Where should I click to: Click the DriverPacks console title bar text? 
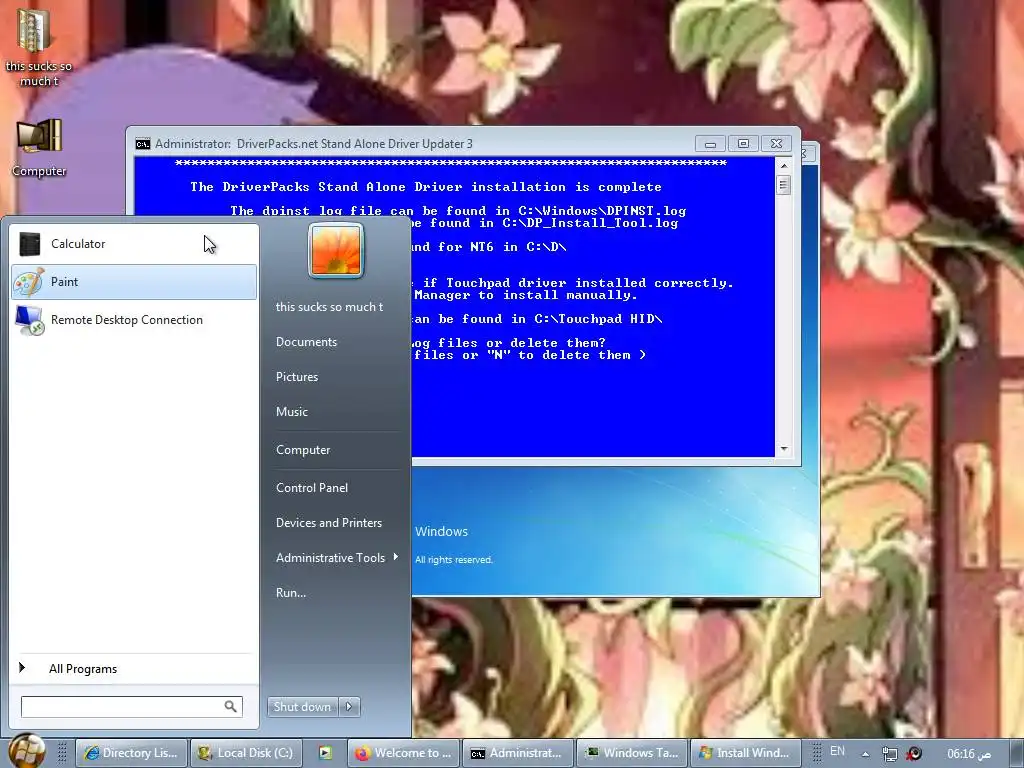313,144
